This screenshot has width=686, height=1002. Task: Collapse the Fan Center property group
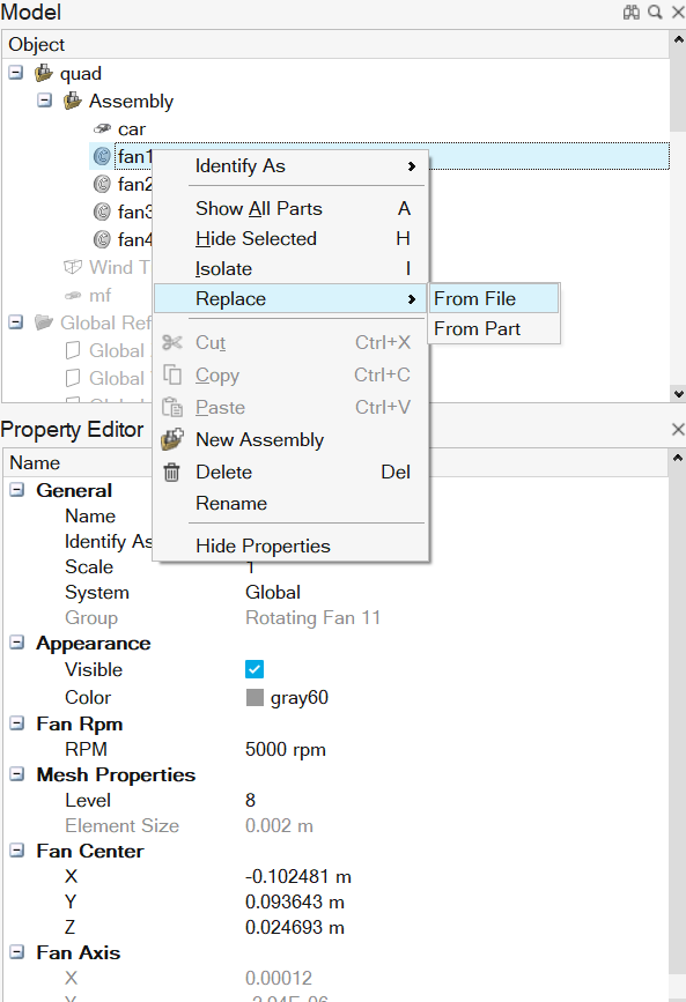[16, 851]
